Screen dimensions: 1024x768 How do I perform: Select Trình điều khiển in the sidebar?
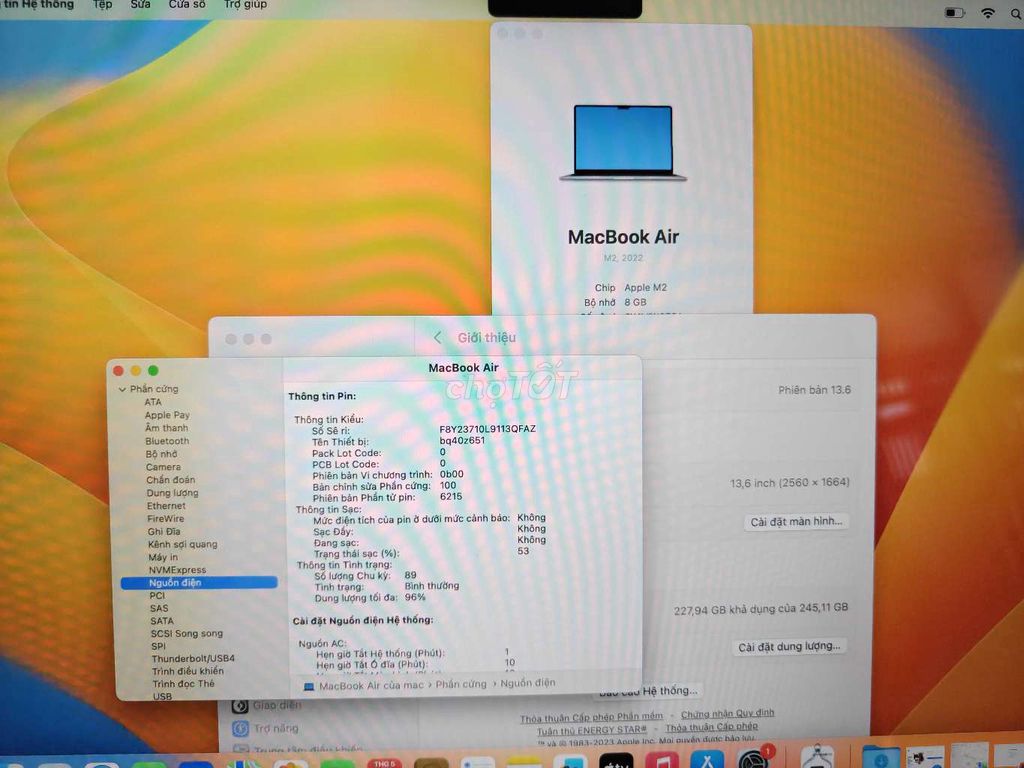tap(187, 671)
